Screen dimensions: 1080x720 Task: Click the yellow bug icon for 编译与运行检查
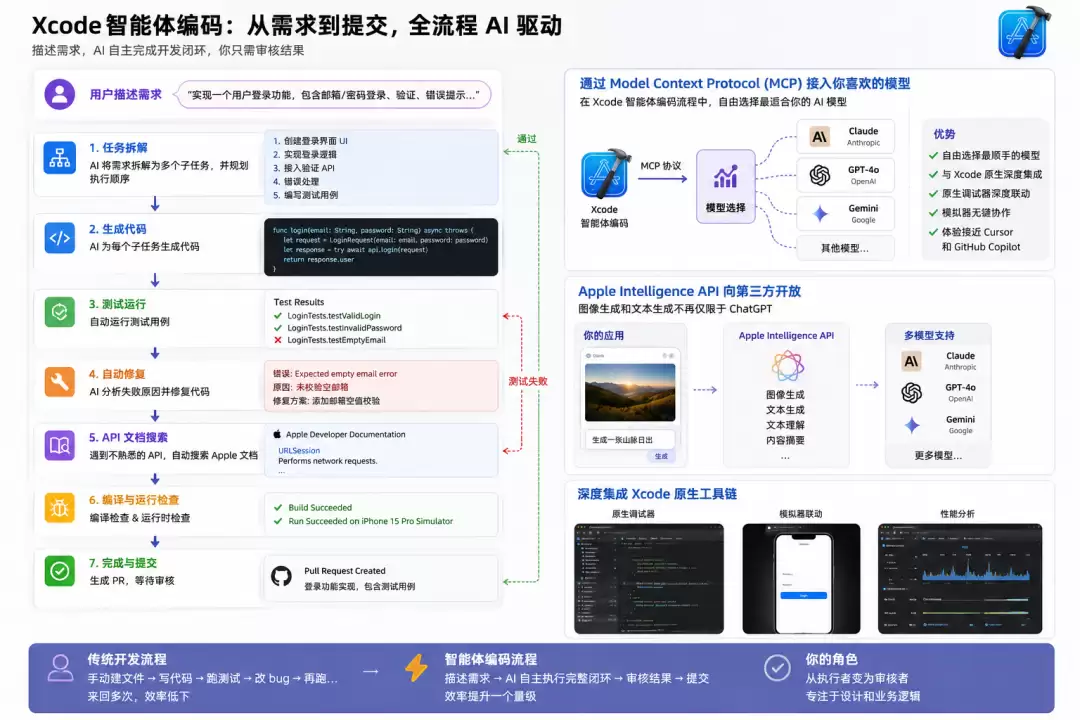60,508
